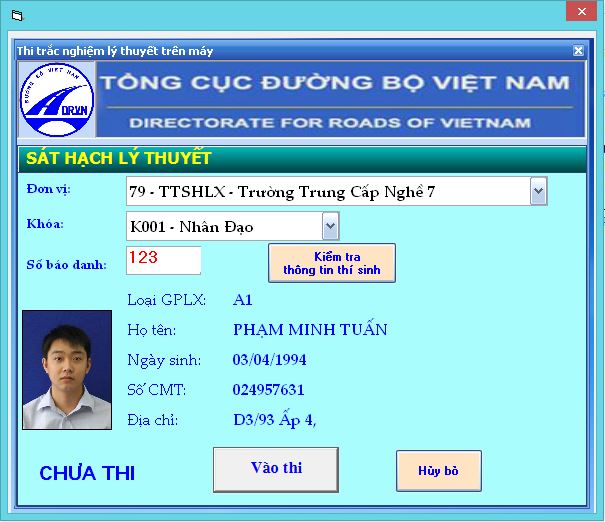Click the 'Số báo danh:' label
This screenshot has width=605, height=522.
coord(66,265)
